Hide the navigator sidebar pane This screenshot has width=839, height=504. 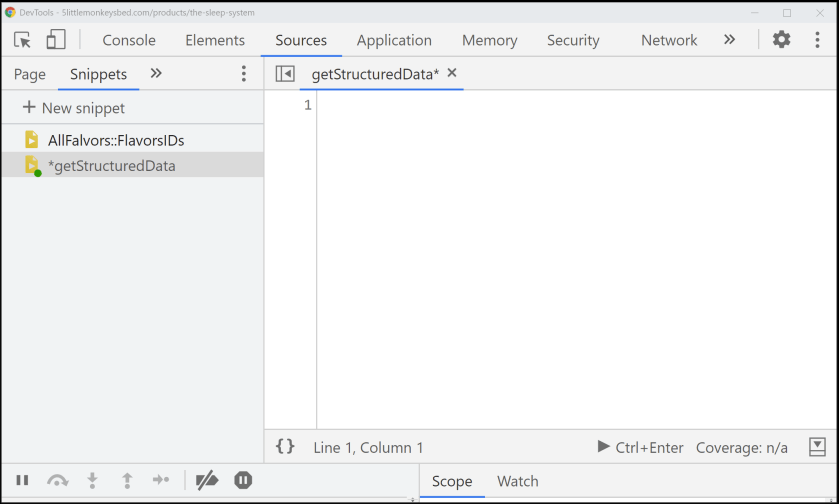pos(285,74)
